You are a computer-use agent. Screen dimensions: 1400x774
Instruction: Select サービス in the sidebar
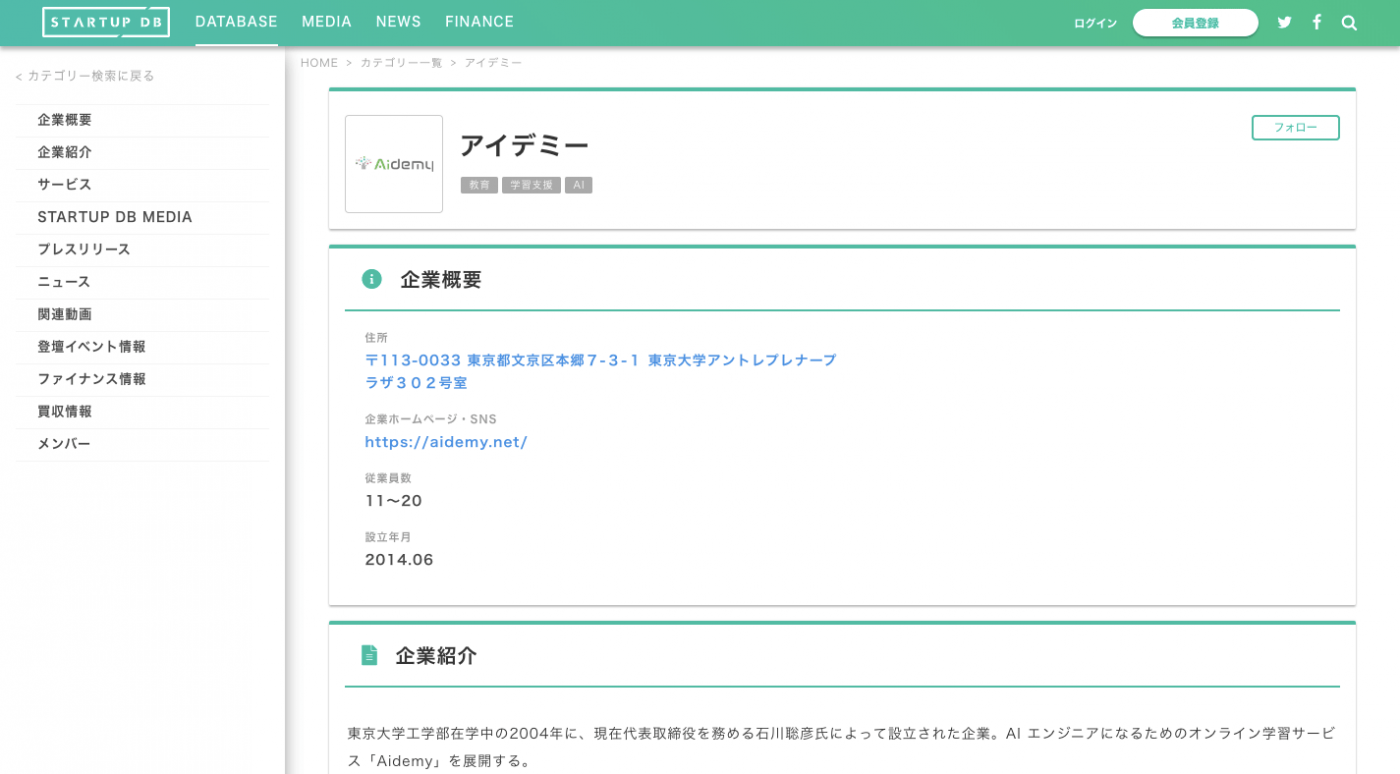pos(142,185)
